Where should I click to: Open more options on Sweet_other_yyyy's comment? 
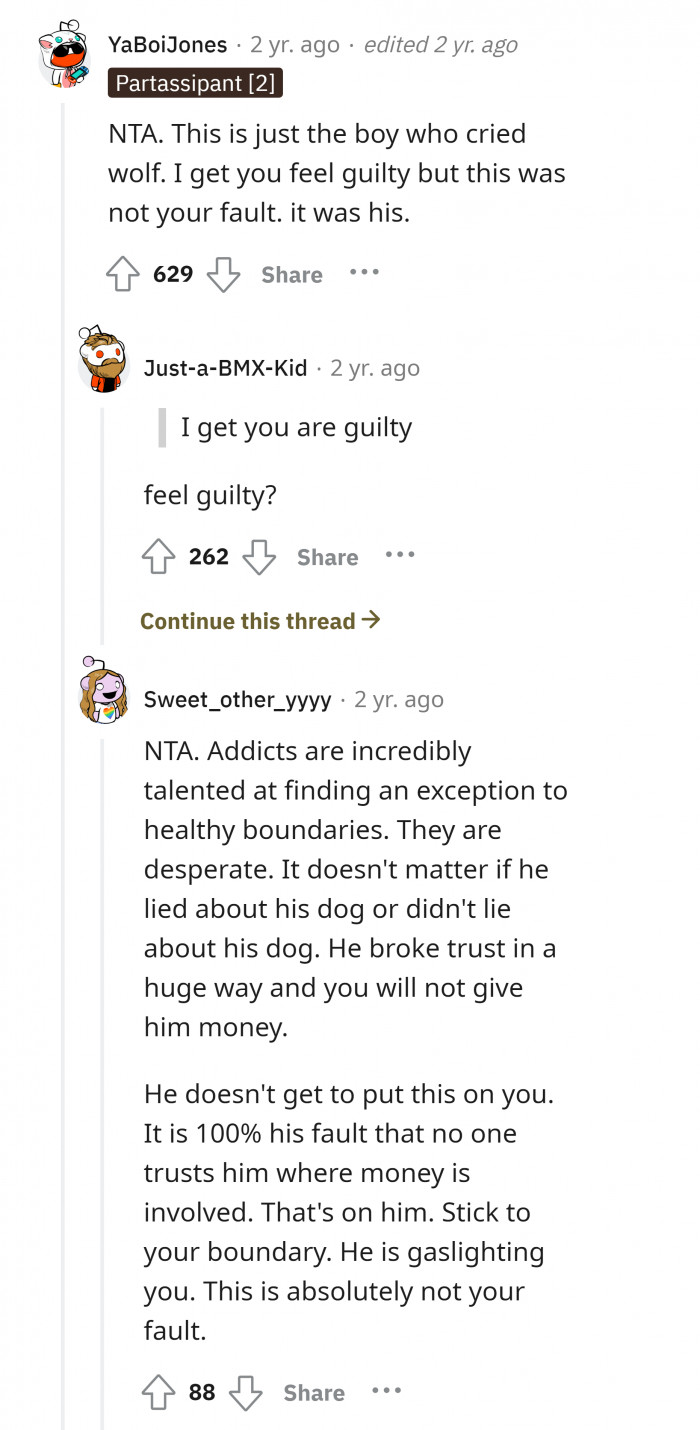387,1390
